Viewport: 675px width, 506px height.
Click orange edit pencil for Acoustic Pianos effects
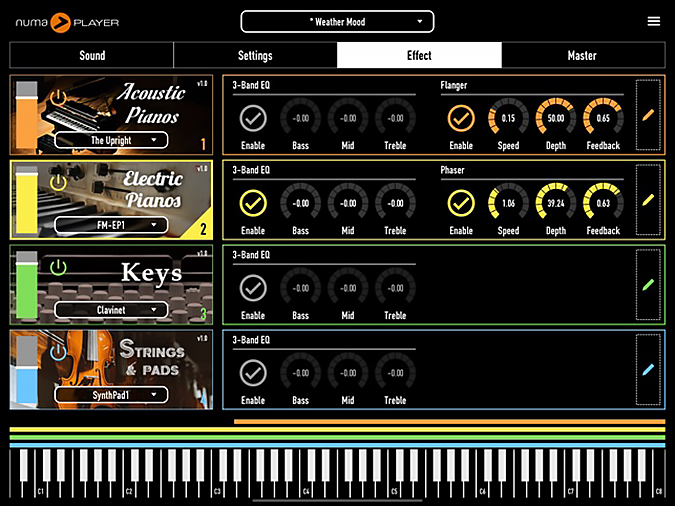(648, 115)
